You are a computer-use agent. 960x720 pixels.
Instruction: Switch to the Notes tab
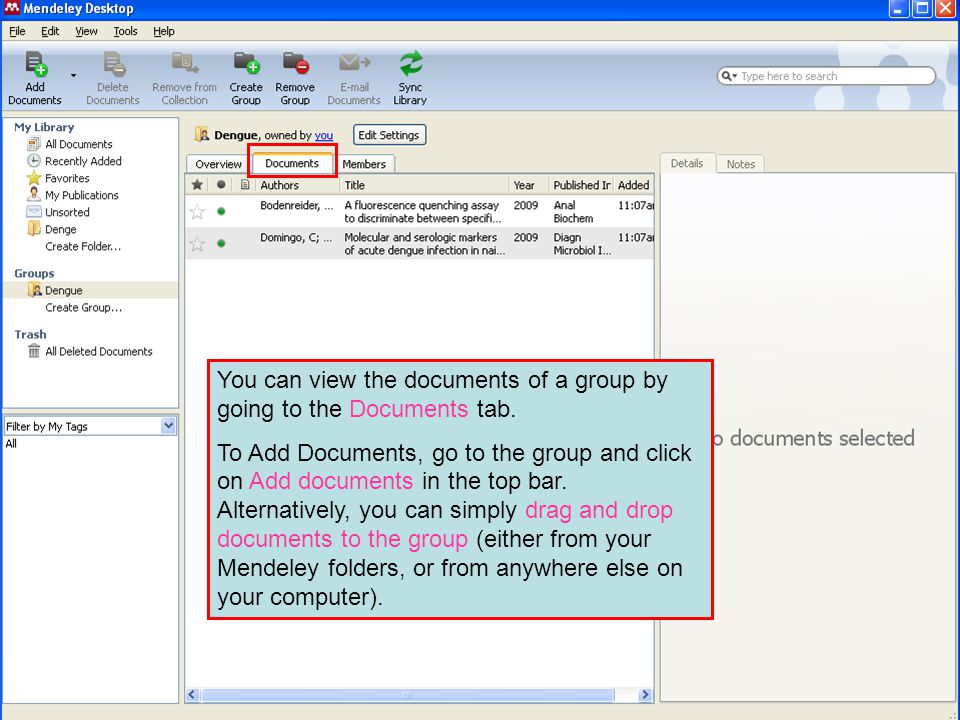(x=741, y=164)
